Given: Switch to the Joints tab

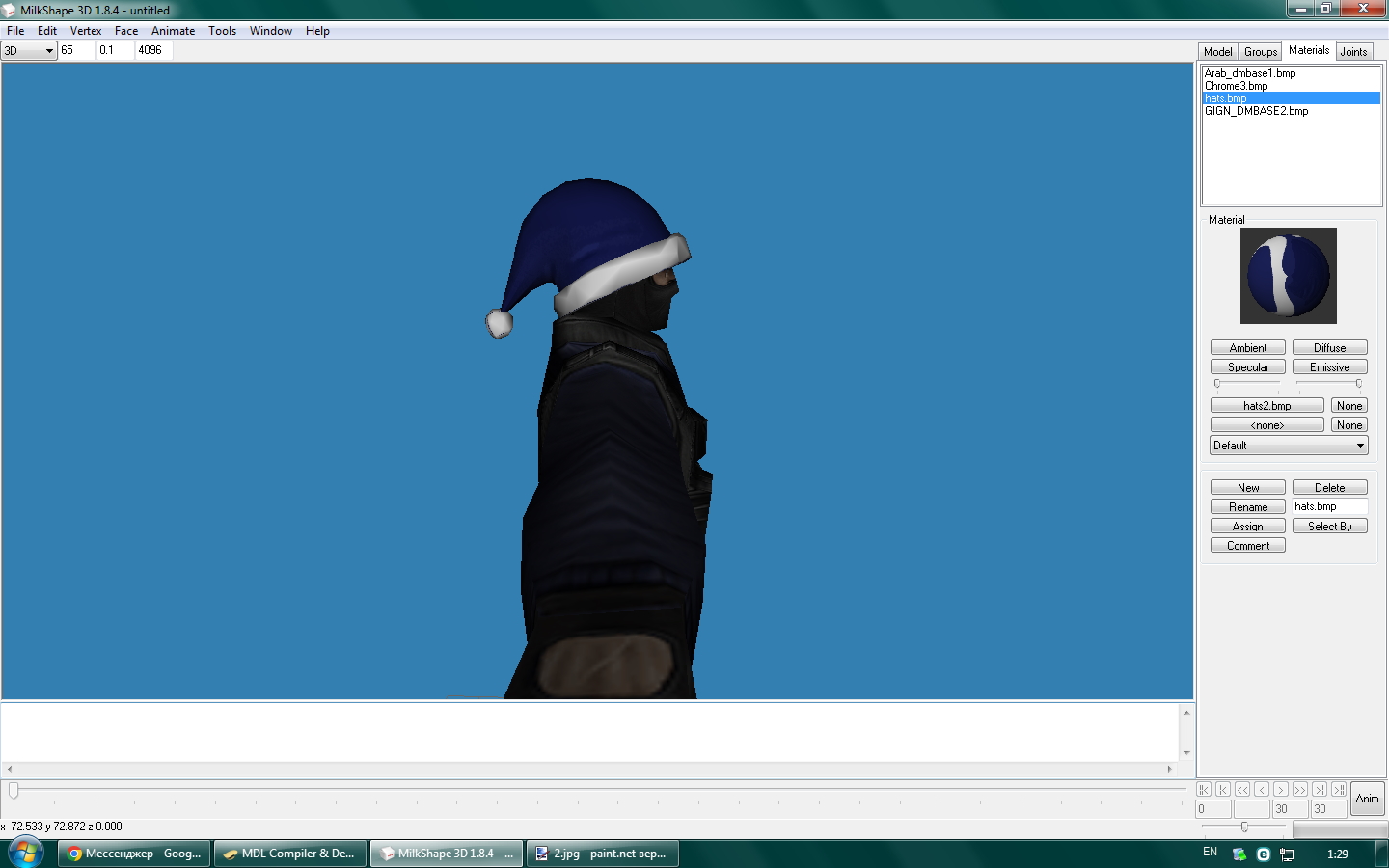Looking at the screenshot, I should [x=1354, y=52].
